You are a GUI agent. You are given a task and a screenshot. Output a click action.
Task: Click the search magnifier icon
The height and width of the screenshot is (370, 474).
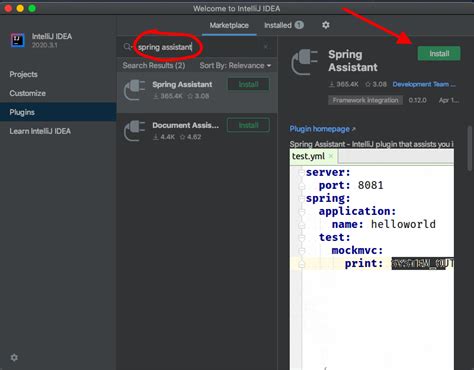(127, 47)
